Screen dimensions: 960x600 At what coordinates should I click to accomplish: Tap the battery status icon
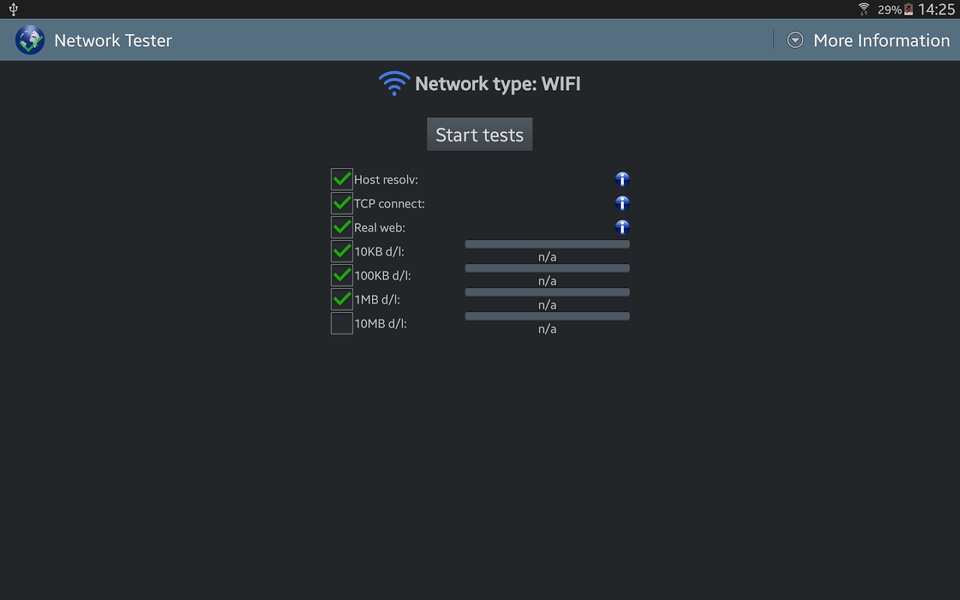point(909,9)
